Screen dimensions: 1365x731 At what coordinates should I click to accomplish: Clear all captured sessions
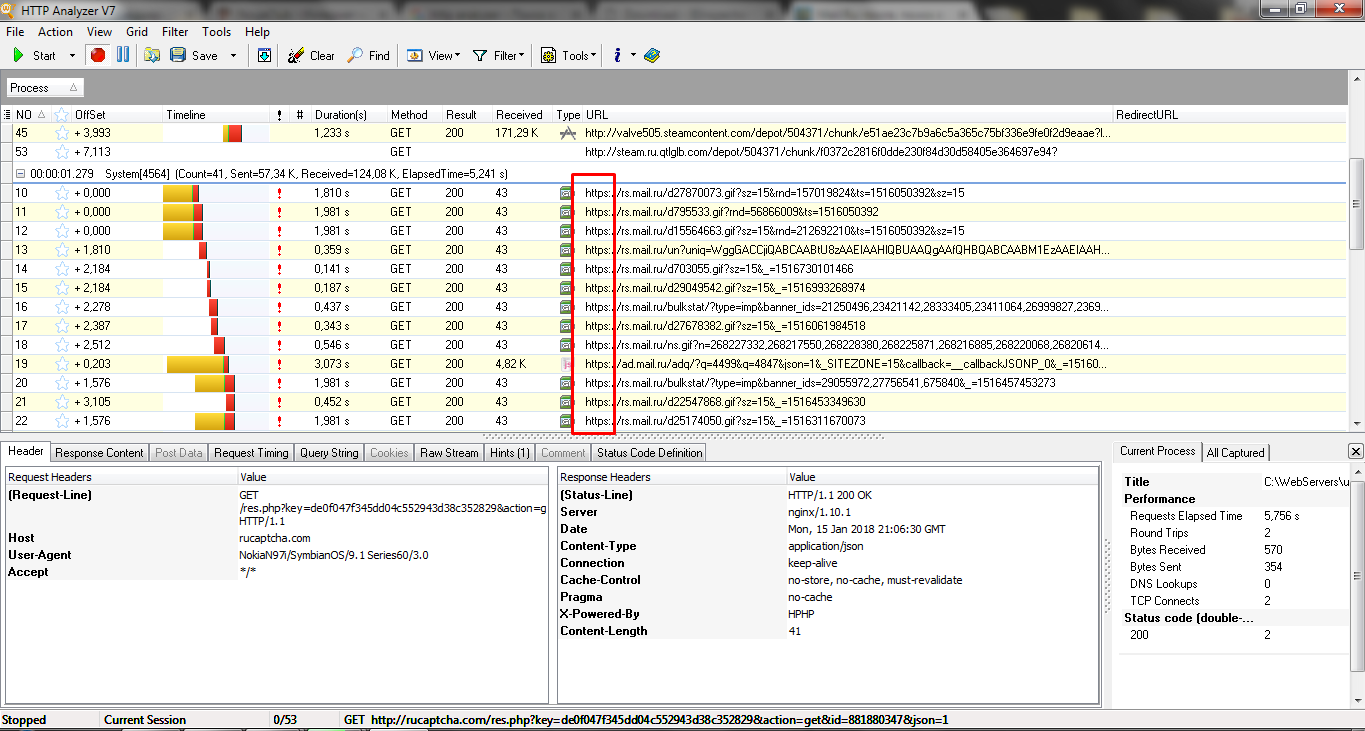tap(311, 56)
